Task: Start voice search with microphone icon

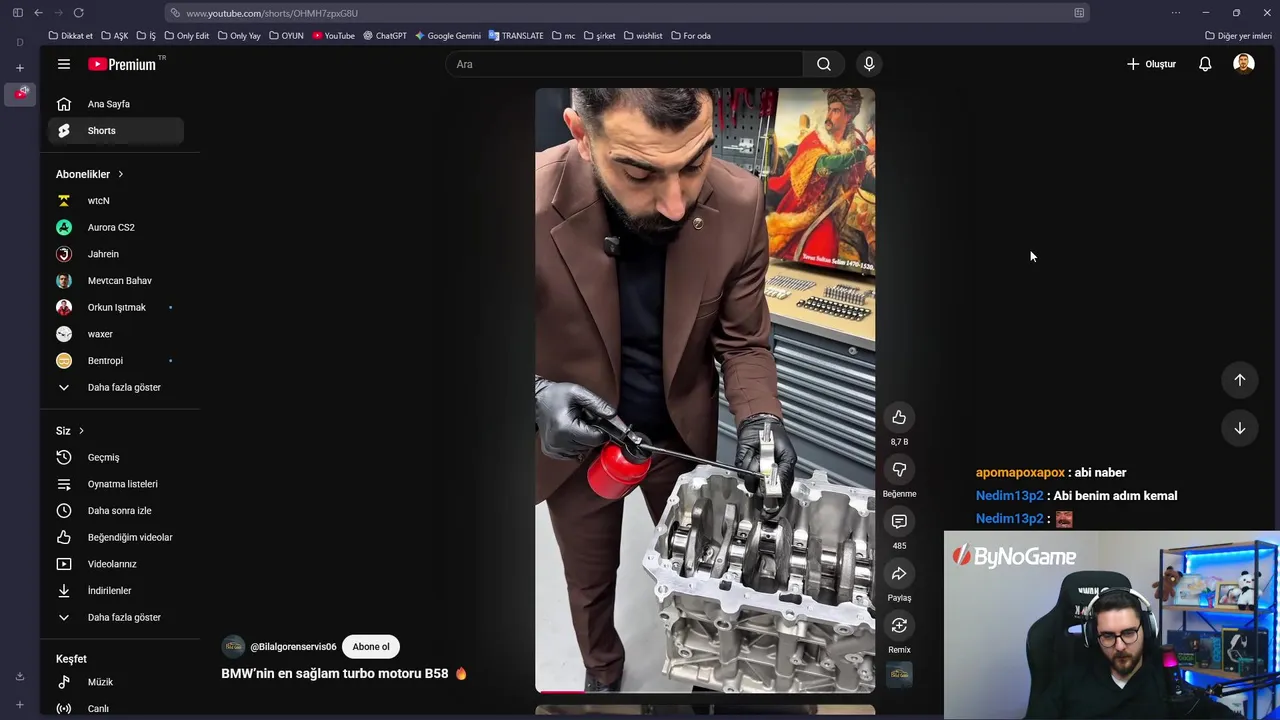Action: (x=869, y=64)
